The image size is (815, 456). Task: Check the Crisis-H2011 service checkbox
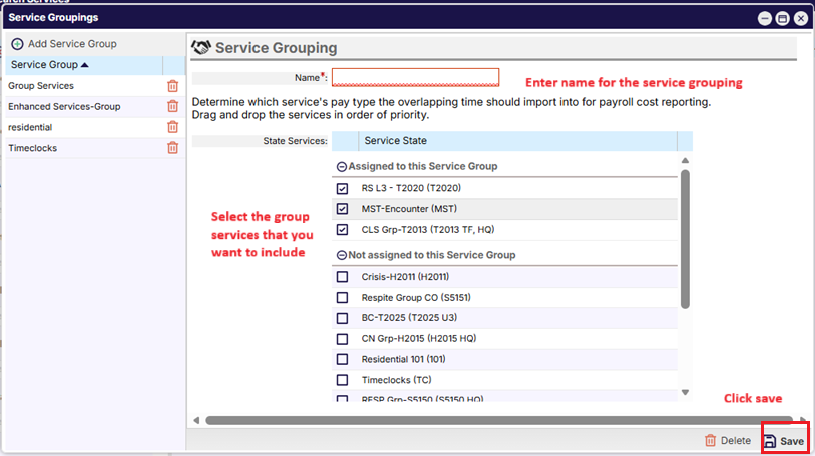pos(343,277)
